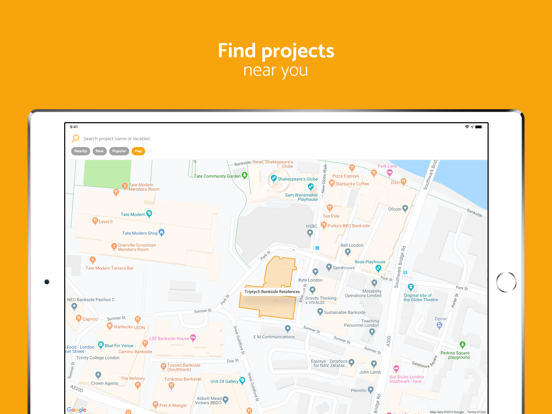Screen dimensions: 552x414
Task: Tap The Refinery restaurant pin
Action: (x=138, y=385)
